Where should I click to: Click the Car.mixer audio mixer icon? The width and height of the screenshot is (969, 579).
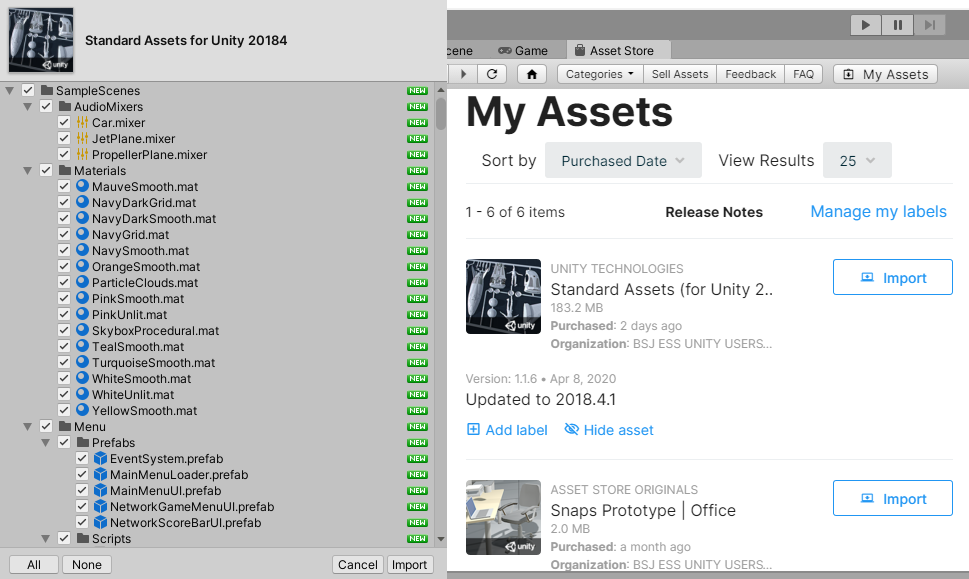[x=83, y=123]
